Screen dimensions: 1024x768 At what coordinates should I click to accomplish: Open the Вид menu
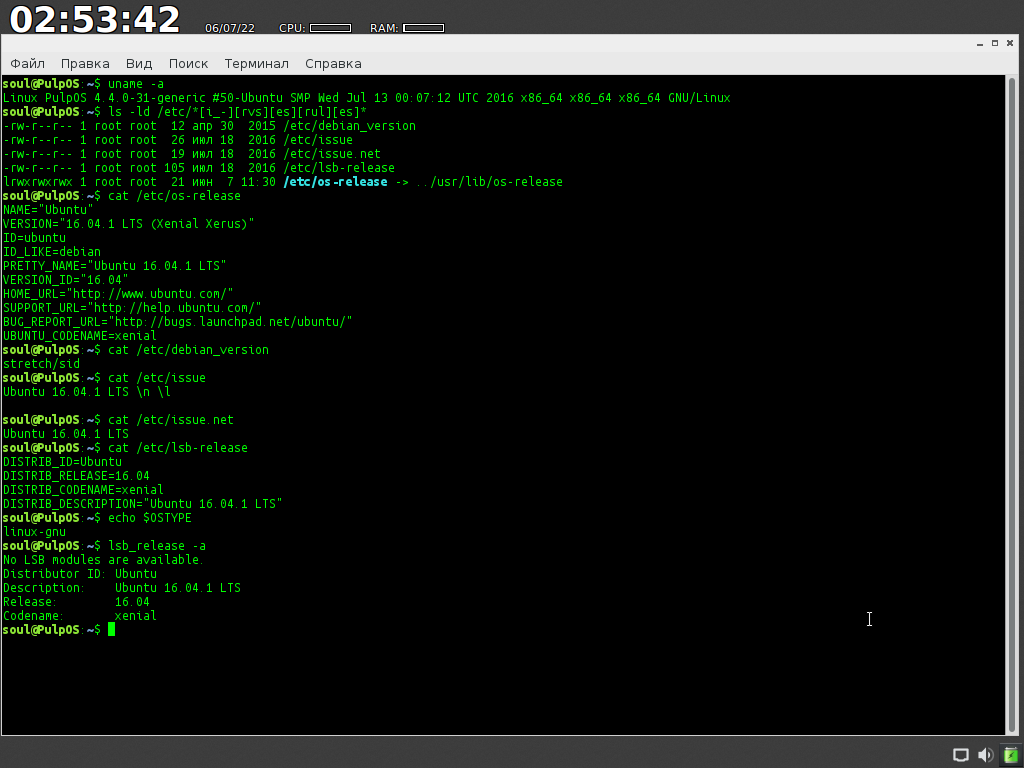click(x=139, y=63)
